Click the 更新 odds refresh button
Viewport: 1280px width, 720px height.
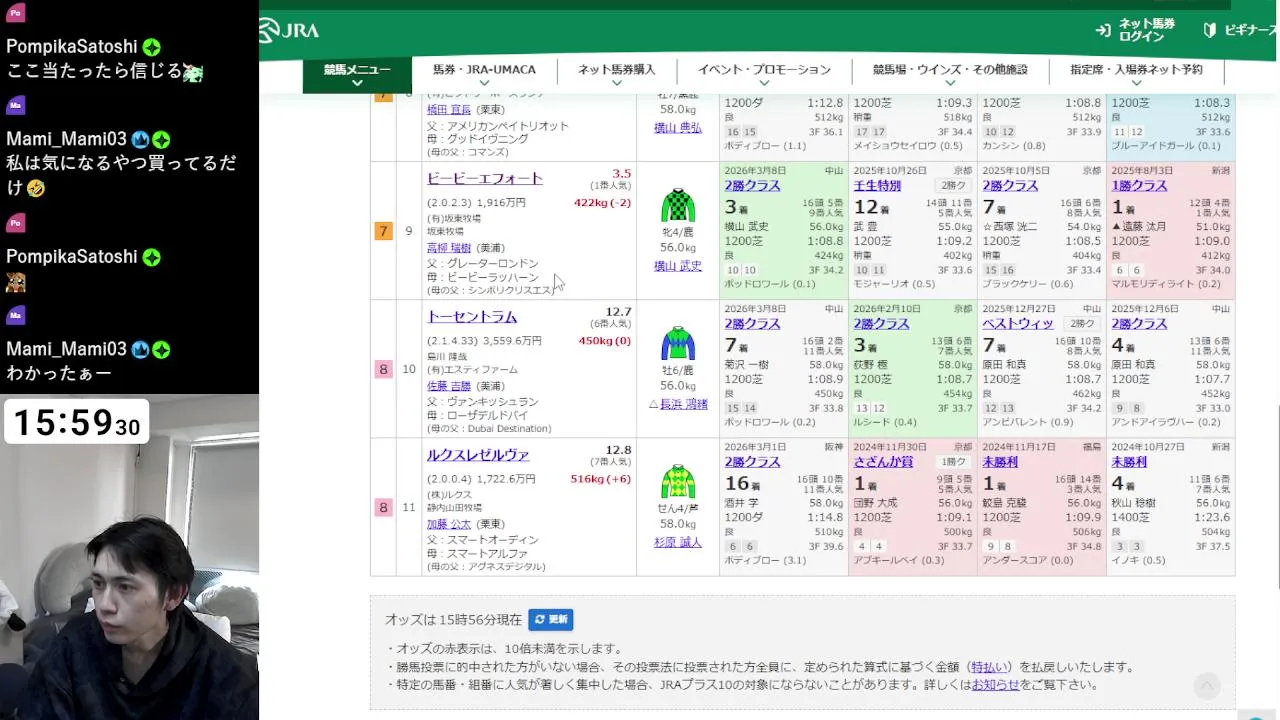point(551,620)
